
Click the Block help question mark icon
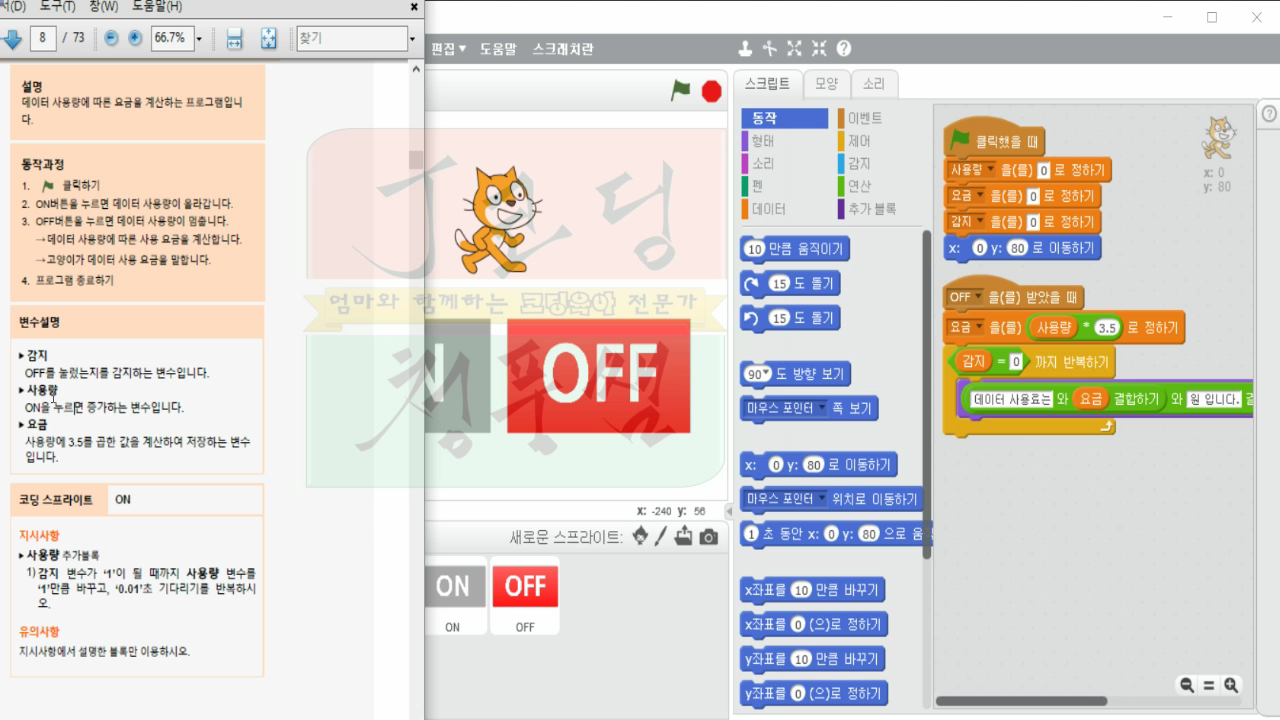point(844,48)
